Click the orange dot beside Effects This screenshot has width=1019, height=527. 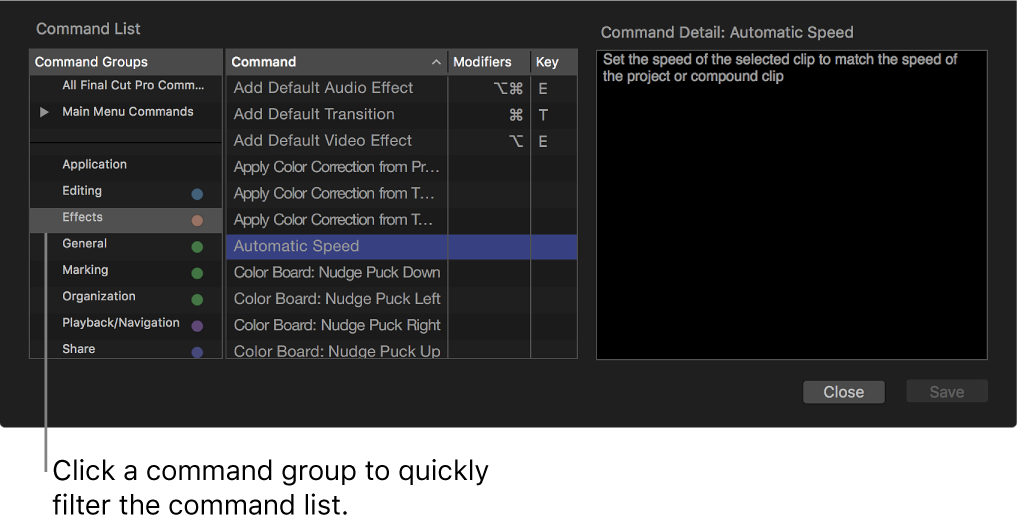tap(197, 220)
